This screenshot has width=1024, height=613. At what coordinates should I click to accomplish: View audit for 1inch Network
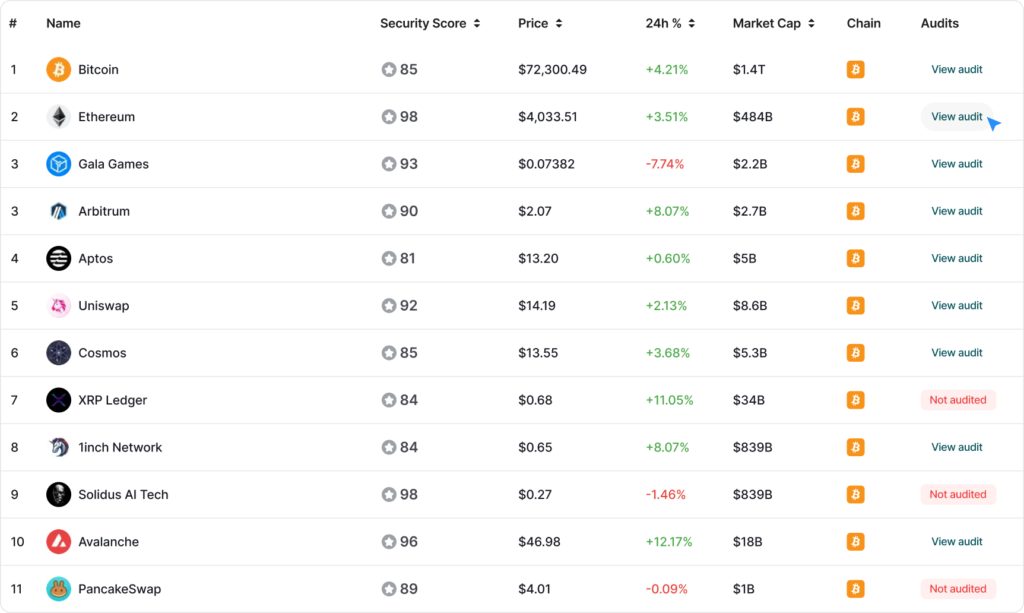pos(957,447)
